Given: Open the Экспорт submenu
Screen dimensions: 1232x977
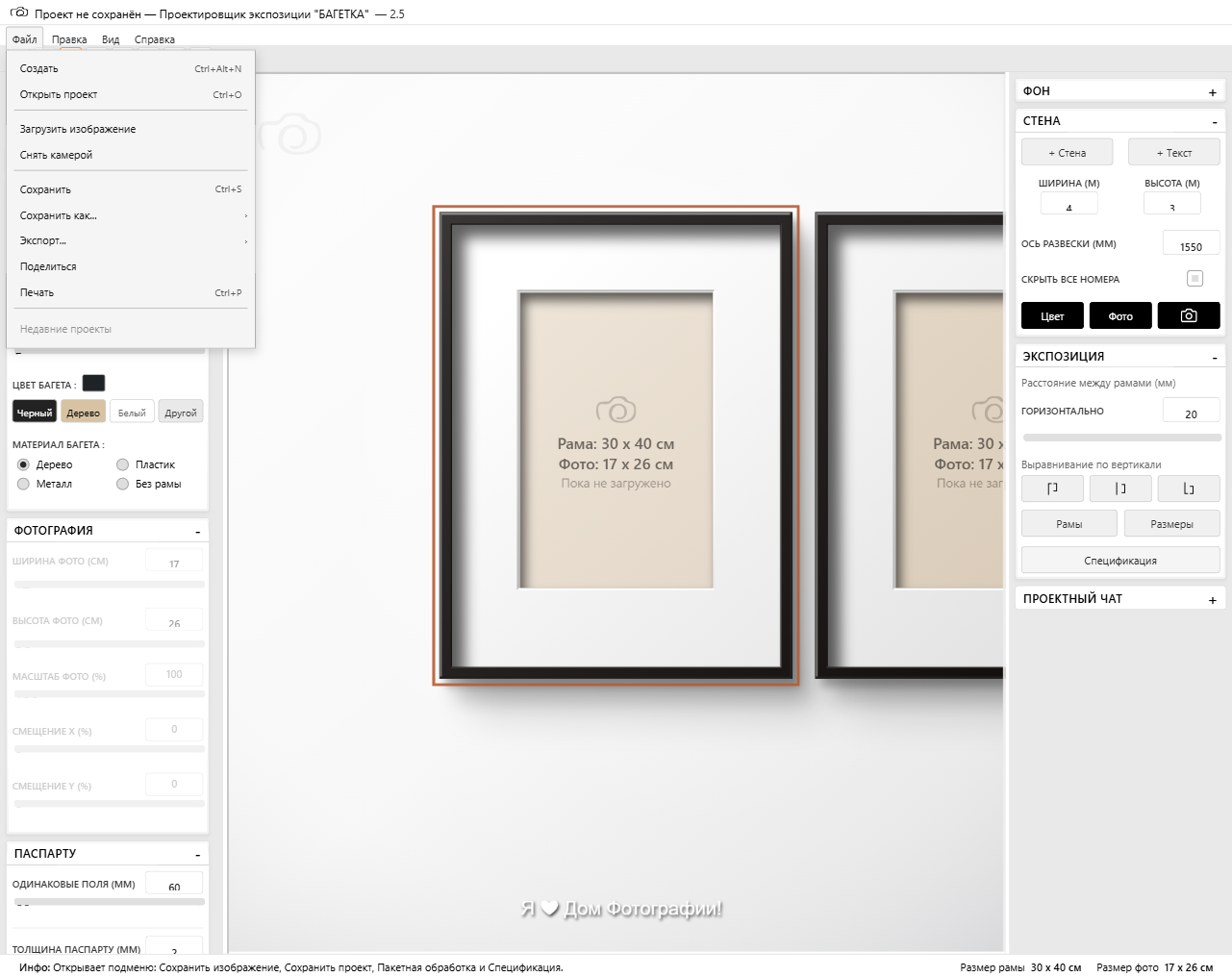Looking at the screenshot, I should (x=131, y=240).
